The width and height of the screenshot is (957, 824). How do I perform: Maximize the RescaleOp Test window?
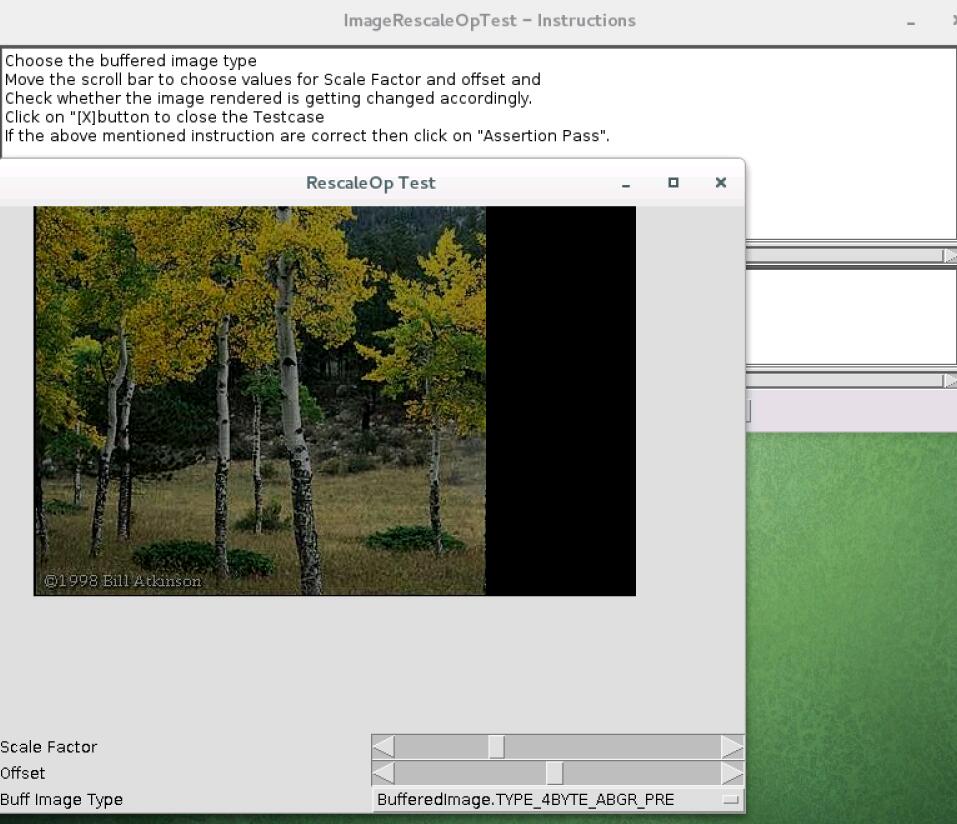[673, 183]
